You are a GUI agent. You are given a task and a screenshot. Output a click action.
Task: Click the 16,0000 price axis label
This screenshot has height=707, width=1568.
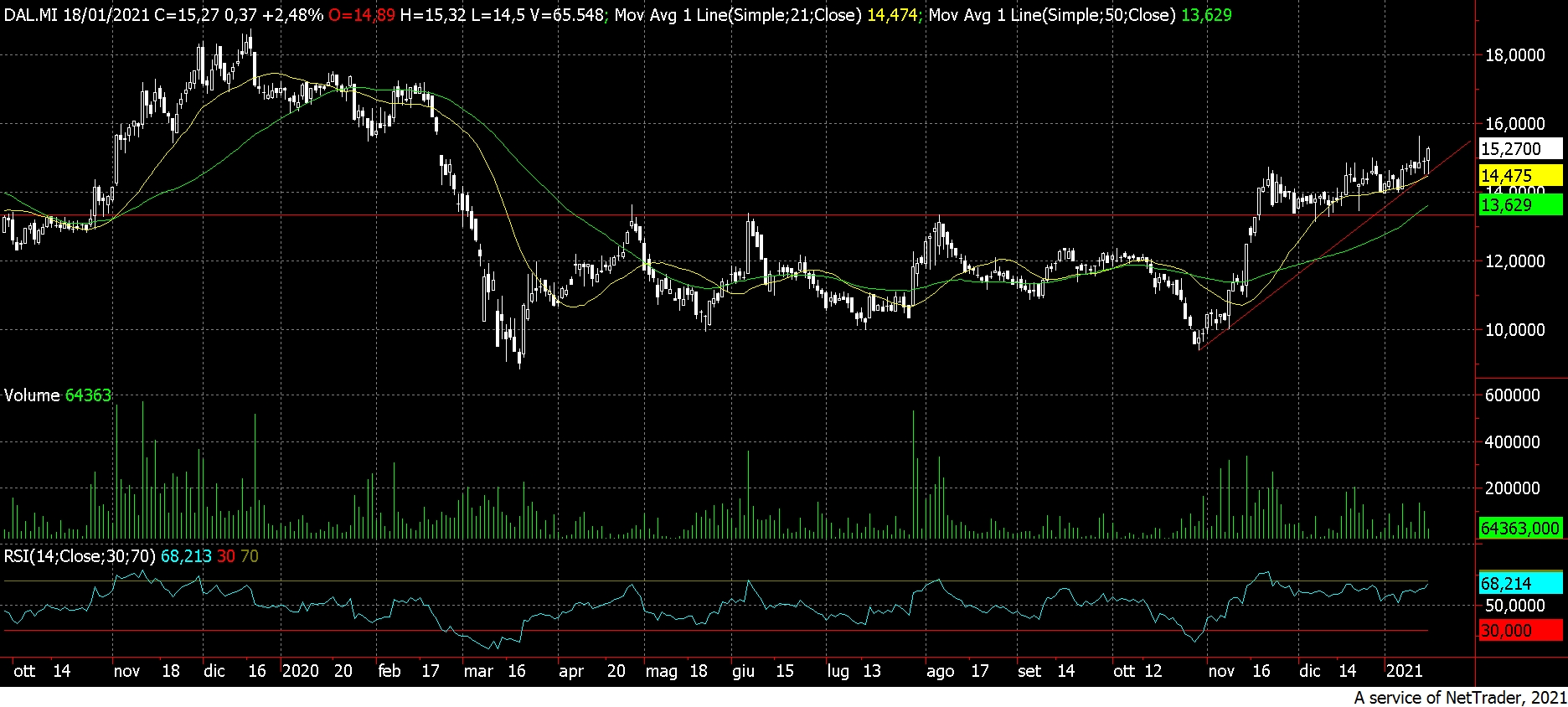coord(1514,124)
